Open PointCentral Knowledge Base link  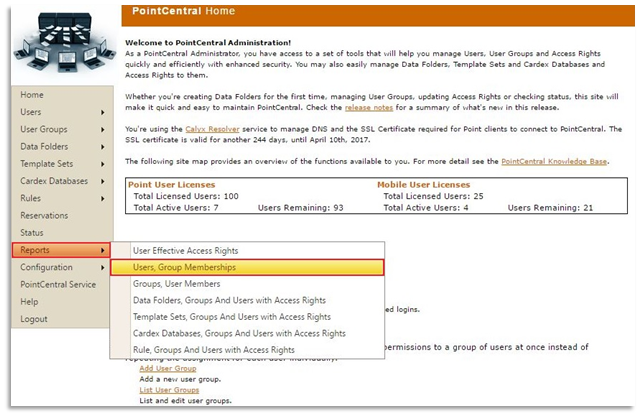554,162
